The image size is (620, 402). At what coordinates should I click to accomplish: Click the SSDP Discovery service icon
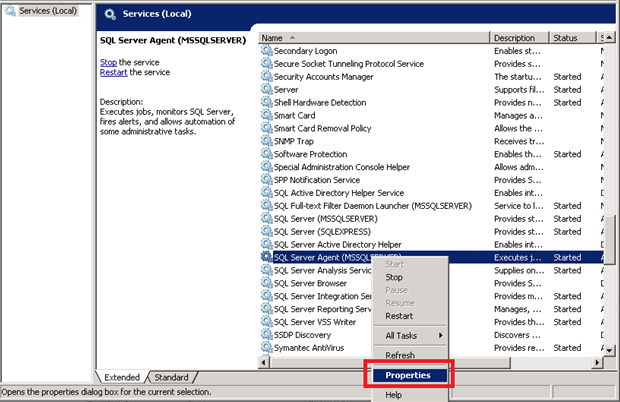pos(267,334)
